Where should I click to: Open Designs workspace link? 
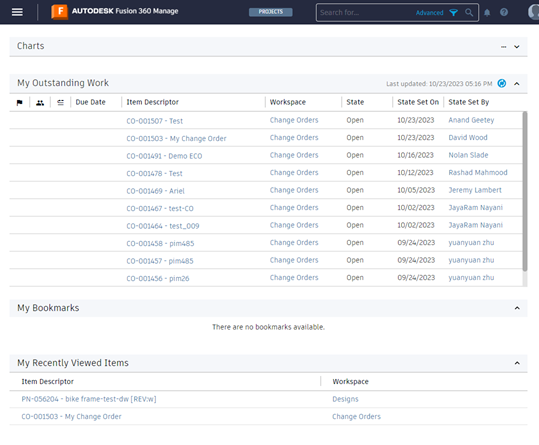[x=345, y=399]
